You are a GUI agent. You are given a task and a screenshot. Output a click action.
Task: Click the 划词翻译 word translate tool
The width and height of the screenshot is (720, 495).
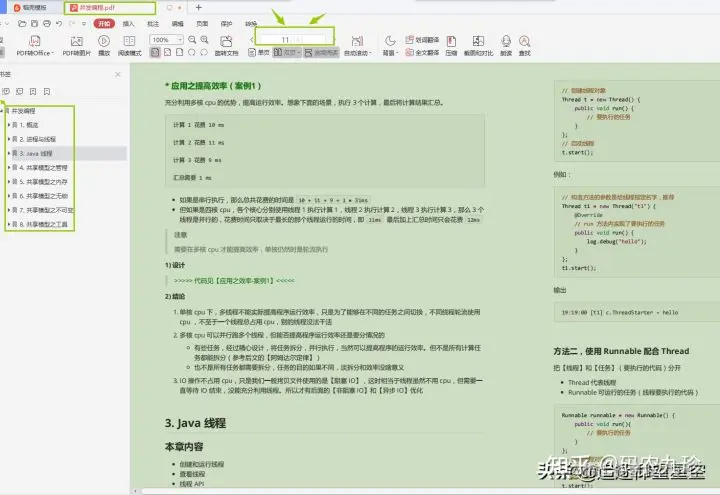[422, 40]
